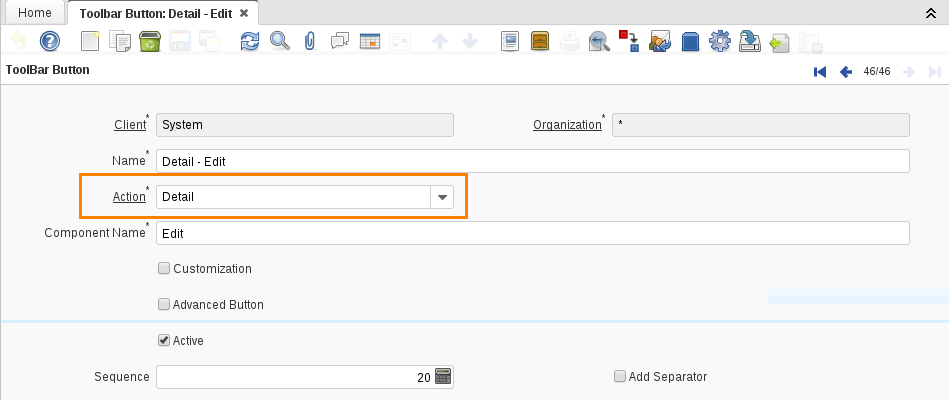Screen dimensions: 949x400
Task: Click the magnifier Find Record icon
Action: click(x=280, y=42)
